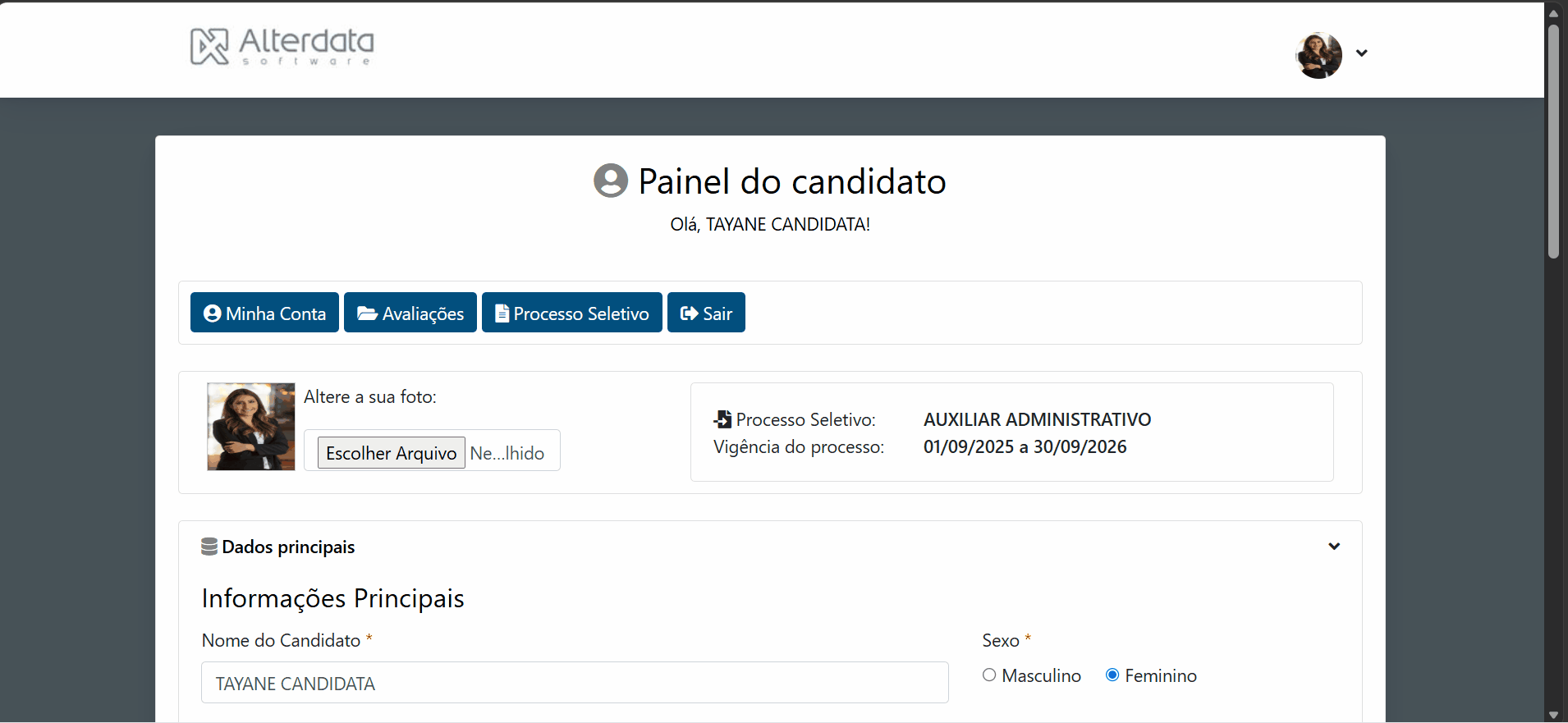Open the Minha Conta tab

(264, 313)
